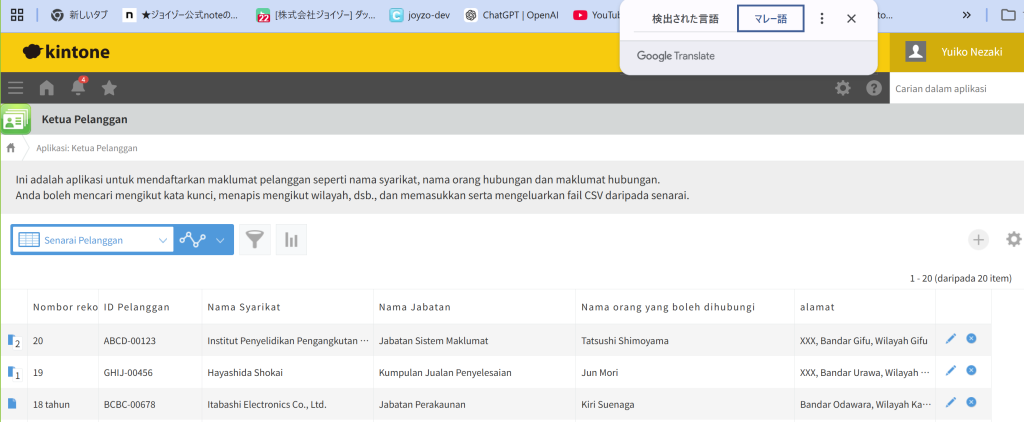The image size is (1024, 422).
Task: Open Google Translate options three-dot menu
Action: (822, 18)
